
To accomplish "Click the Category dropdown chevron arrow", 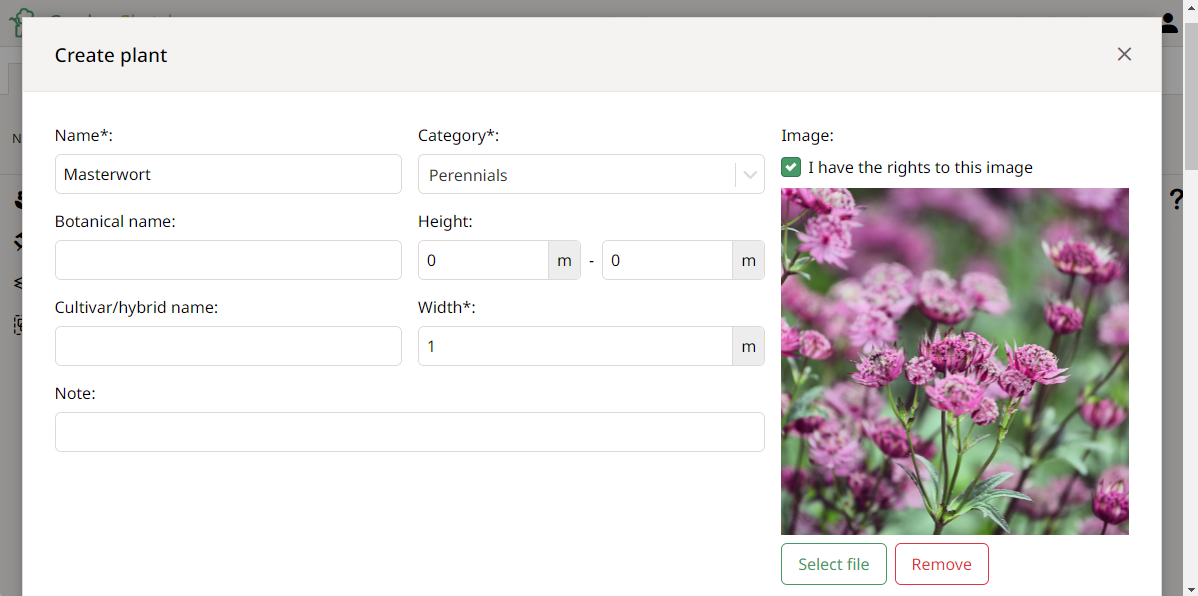I will [750, 175].
